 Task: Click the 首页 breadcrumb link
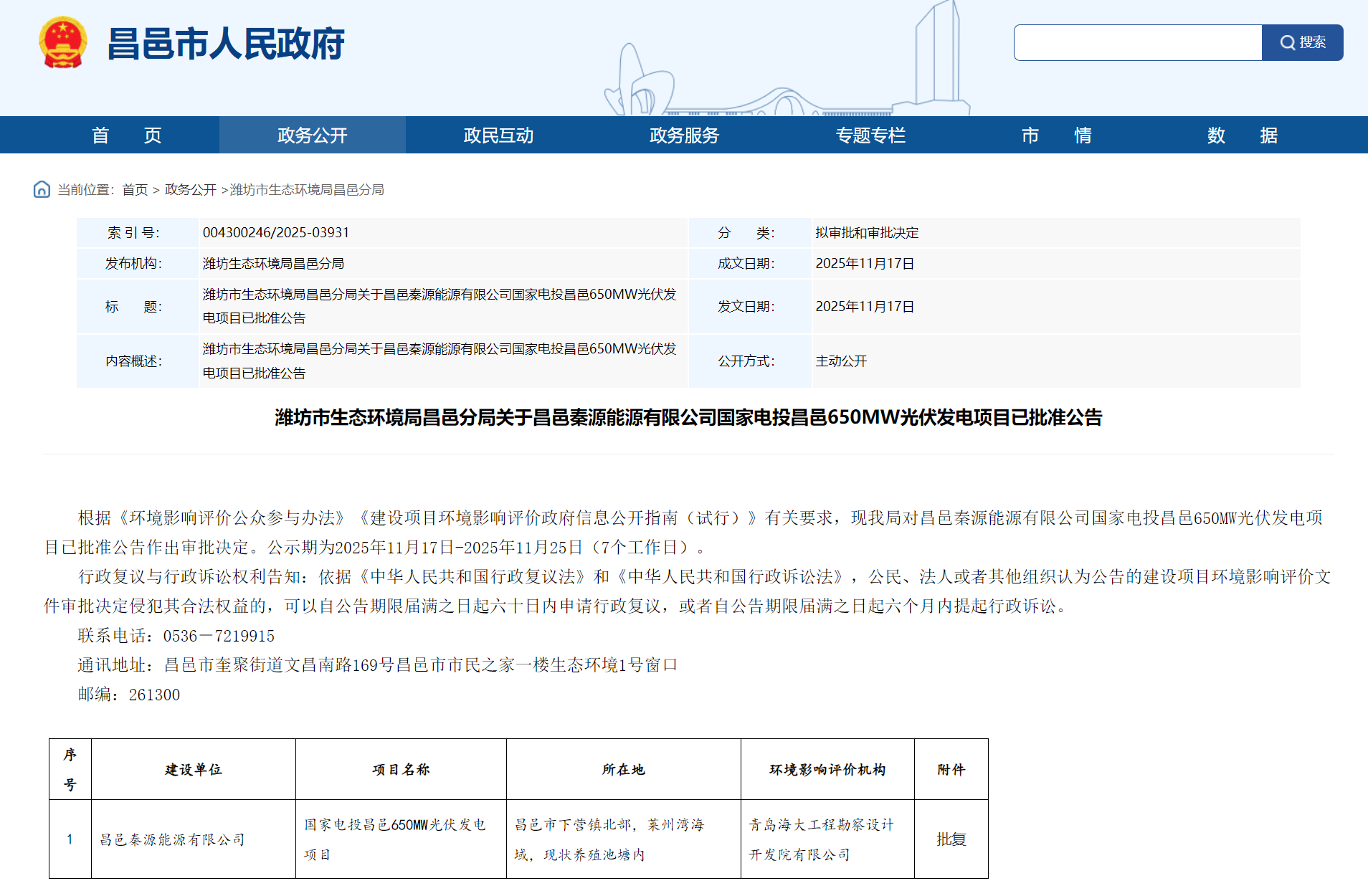pyautogui.click(x=135, y=190)
